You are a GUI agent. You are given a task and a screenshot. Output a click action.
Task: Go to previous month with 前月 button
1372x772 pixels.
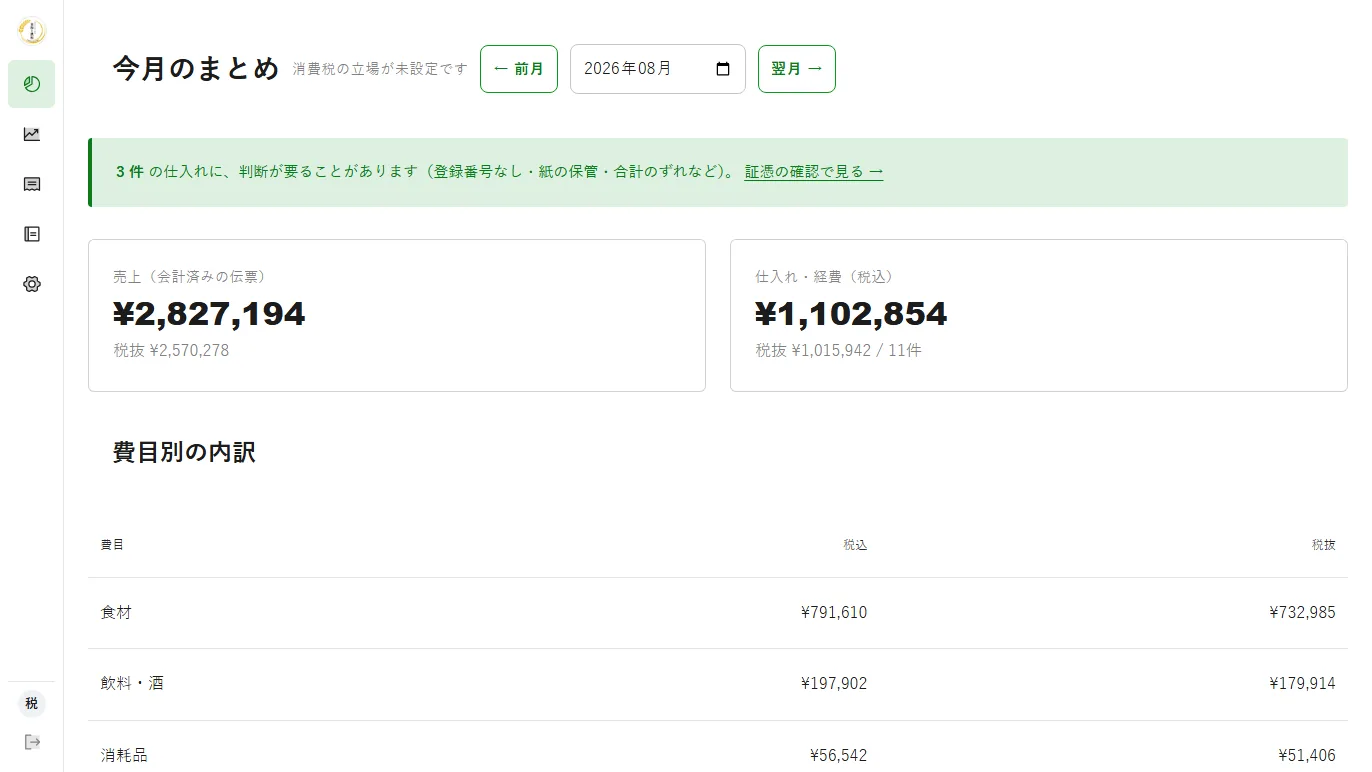pyautogui.click(x=519, y=69)
